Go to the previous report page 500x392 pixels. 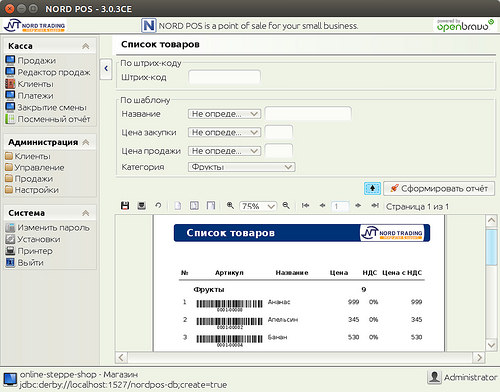pyautogui.click(x=322, y=206)
